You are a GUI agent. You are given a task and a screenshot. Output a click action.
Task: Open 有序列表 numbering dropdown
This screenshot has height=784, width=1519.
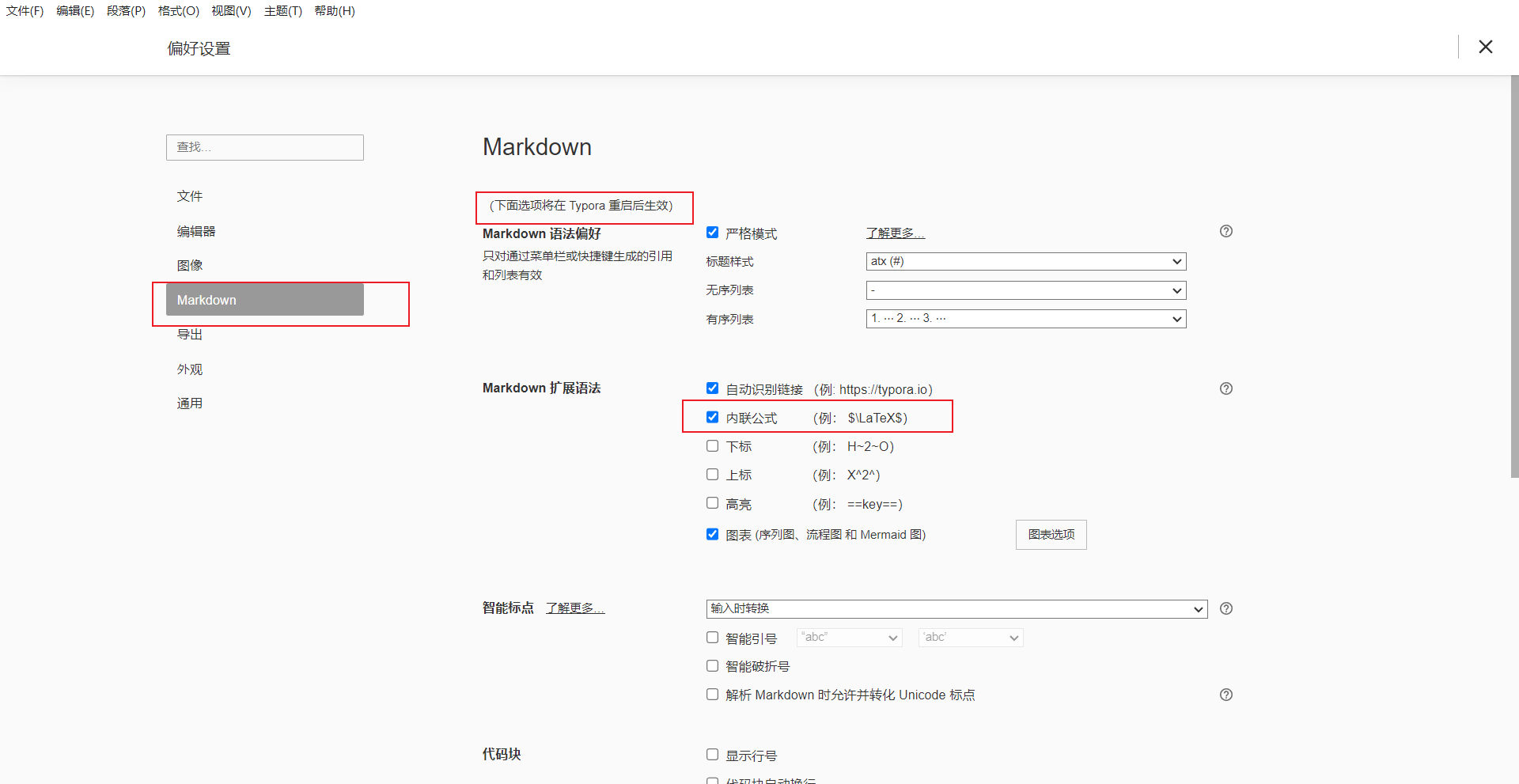click(x=1026, y=319)
